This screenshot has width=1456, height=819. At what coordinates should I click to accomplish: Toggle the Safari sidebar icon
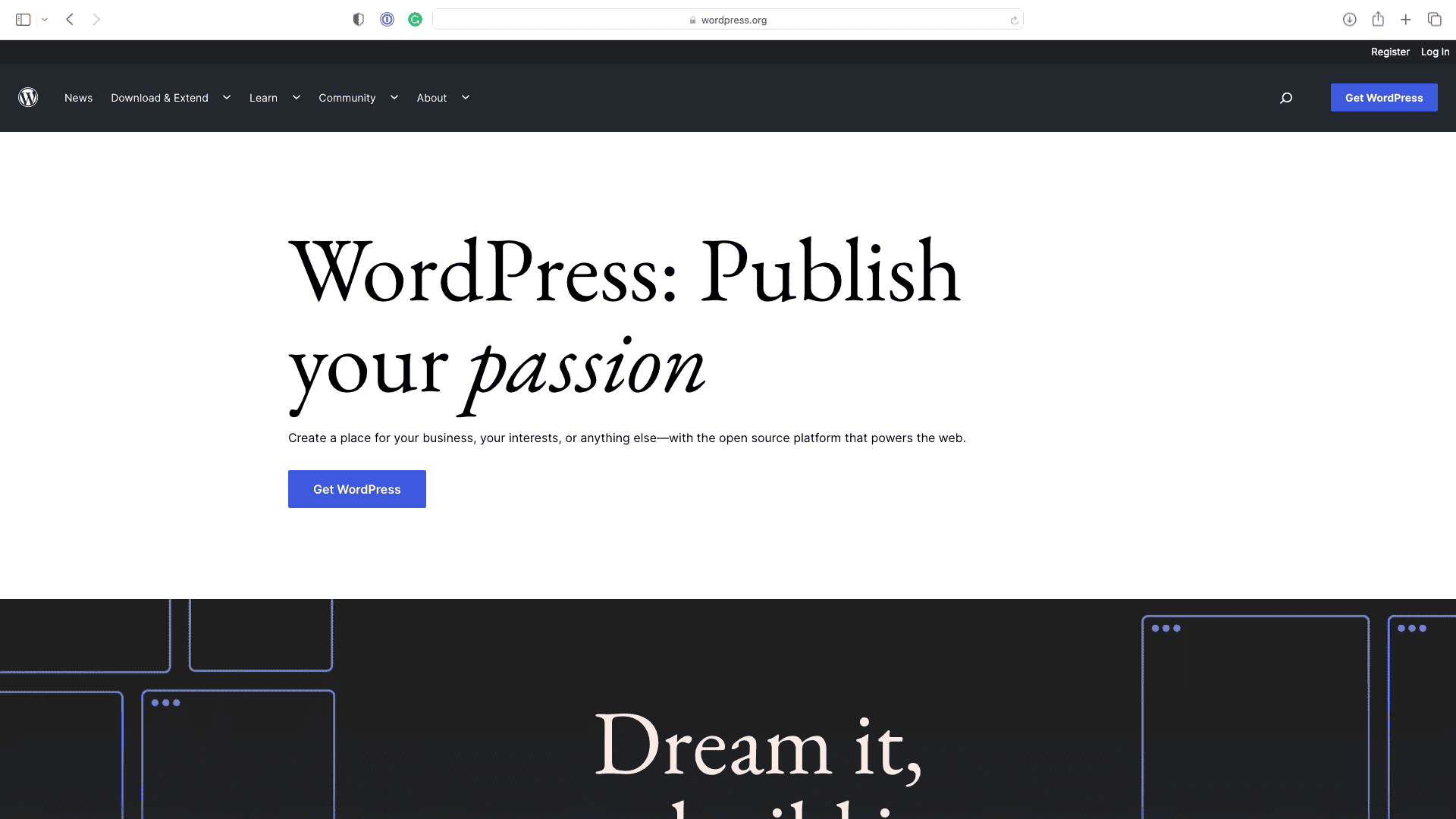(24, 20)
